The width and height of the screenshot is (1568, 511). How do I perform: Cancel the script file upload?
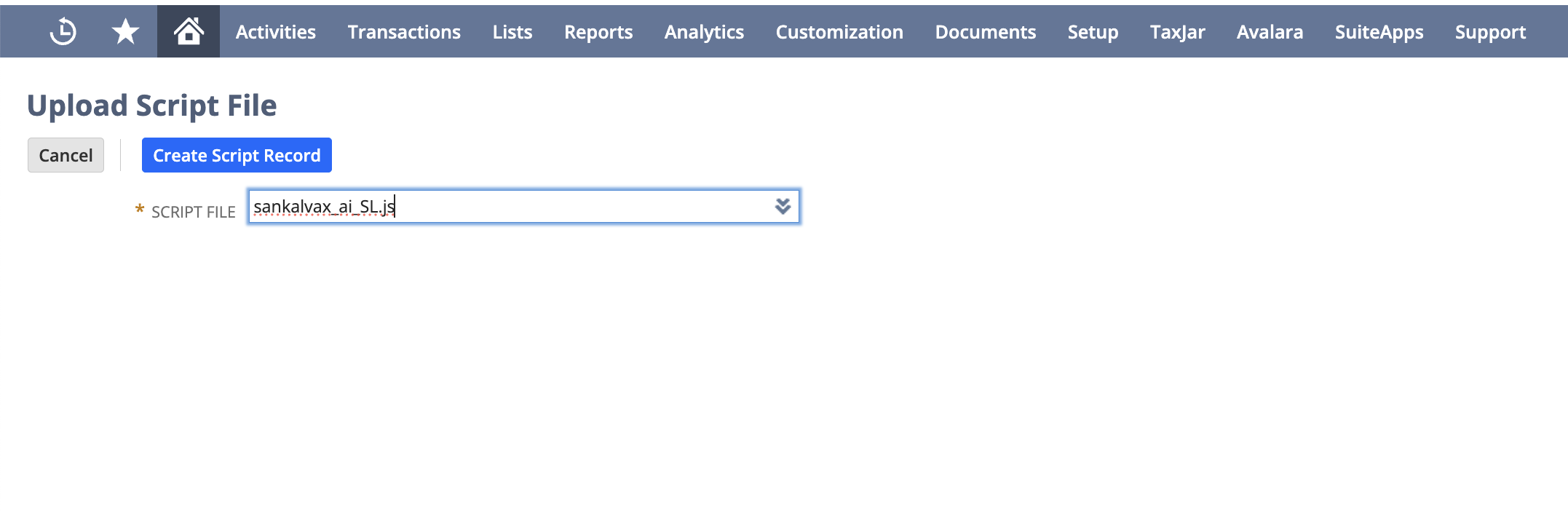[x=66, y=155]
